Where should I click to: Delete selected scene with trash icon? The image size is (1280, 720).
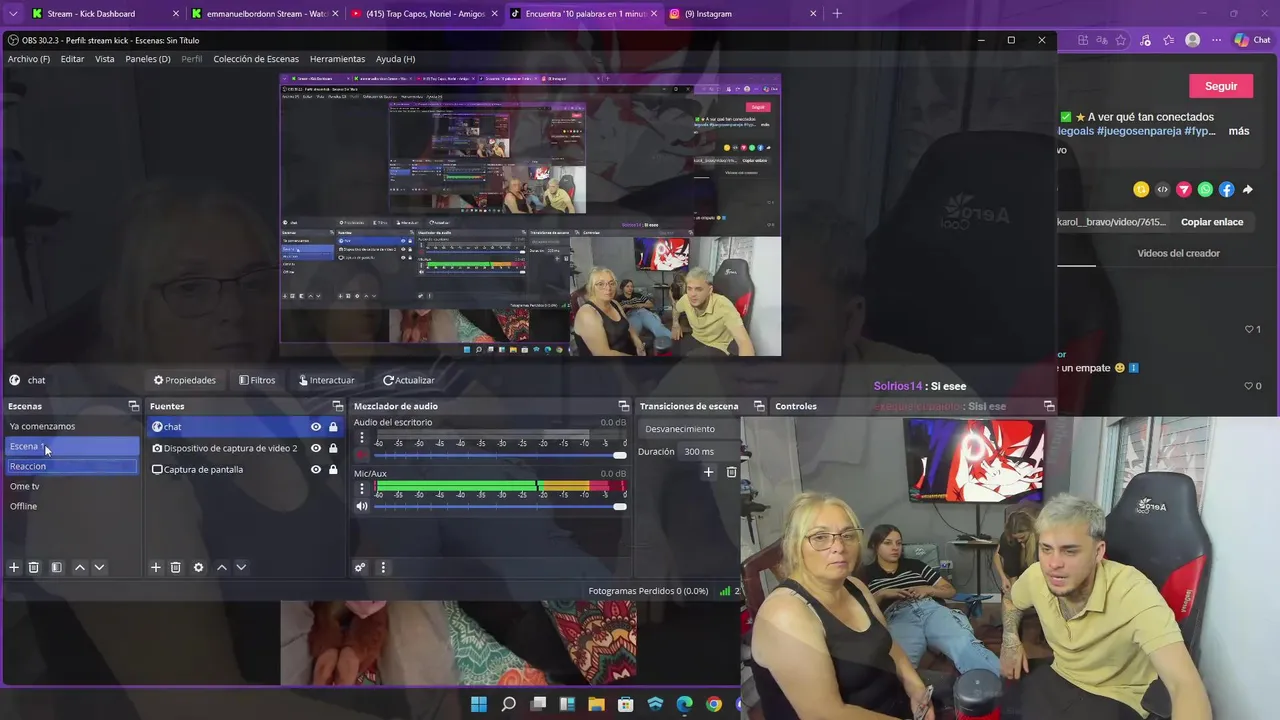(33, 567)
